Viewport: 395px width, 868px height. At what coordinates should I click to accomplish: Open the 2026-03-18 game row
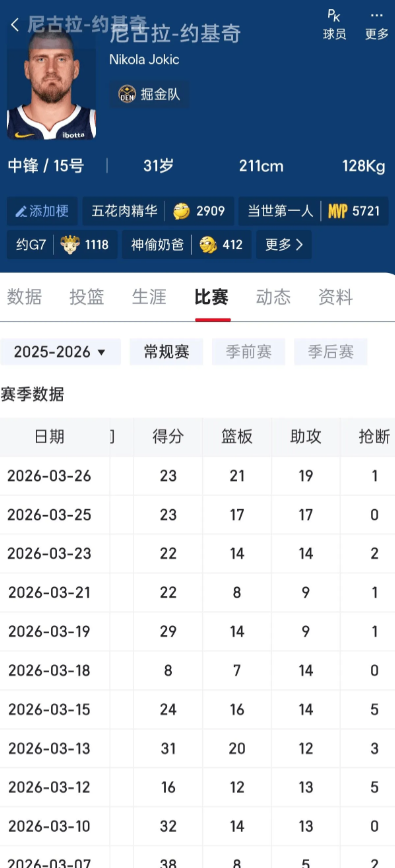pos(198,670)
